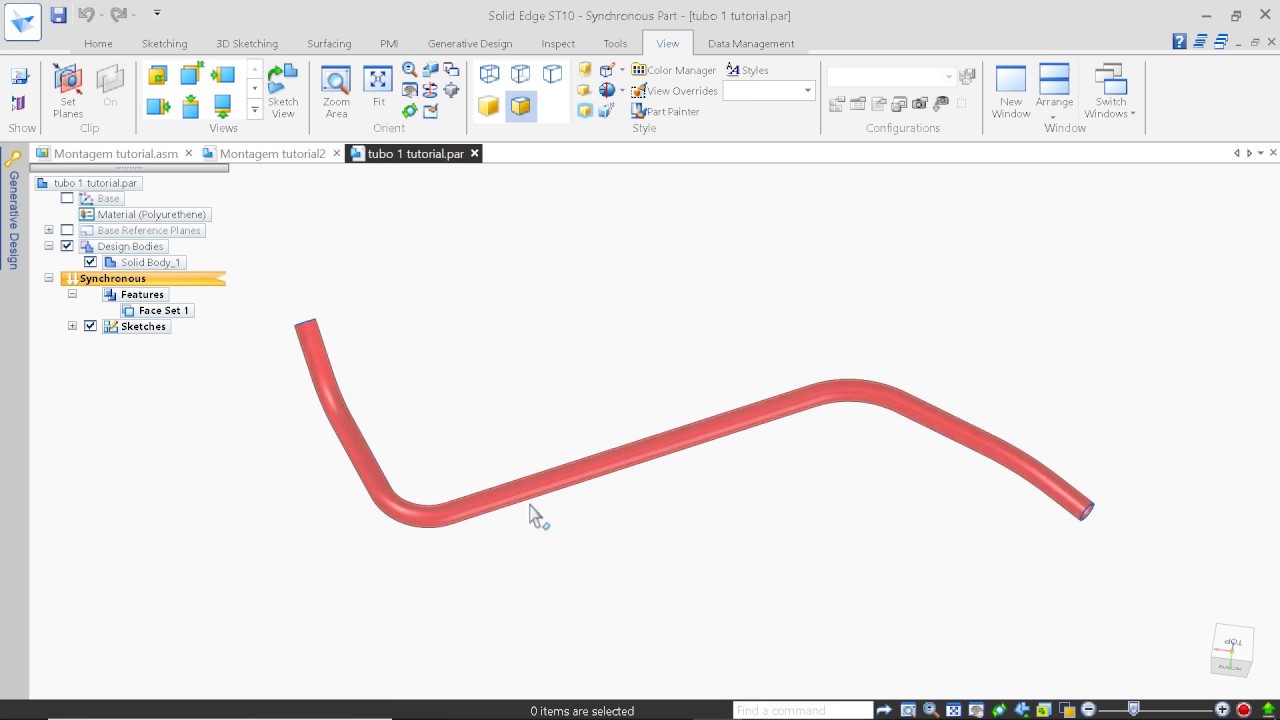
Task: Toggle the Base Reference Planes checkbox
Action: (67, 230)
